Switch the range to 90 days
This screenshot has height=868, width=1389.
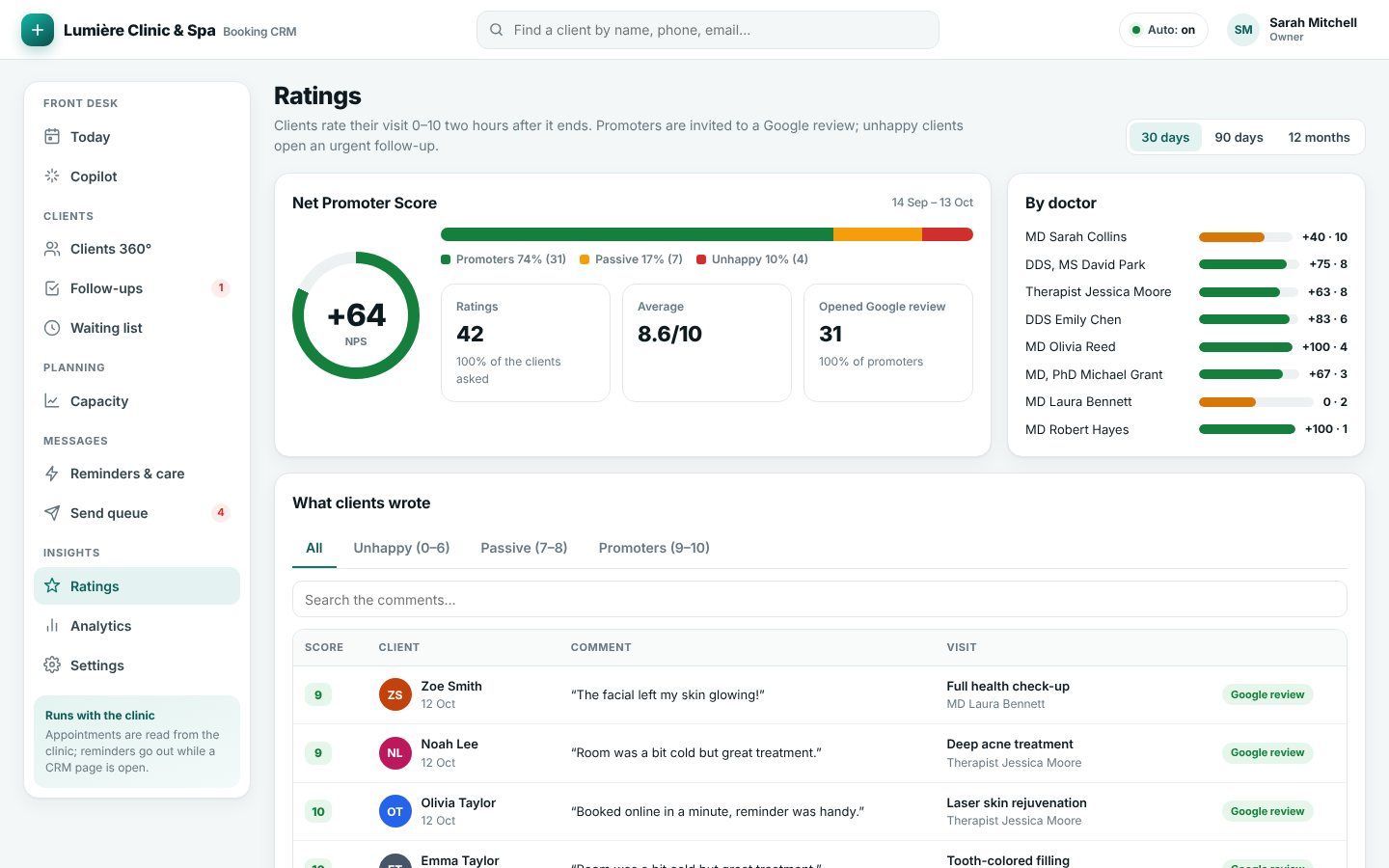click(x=1239, y=137)
